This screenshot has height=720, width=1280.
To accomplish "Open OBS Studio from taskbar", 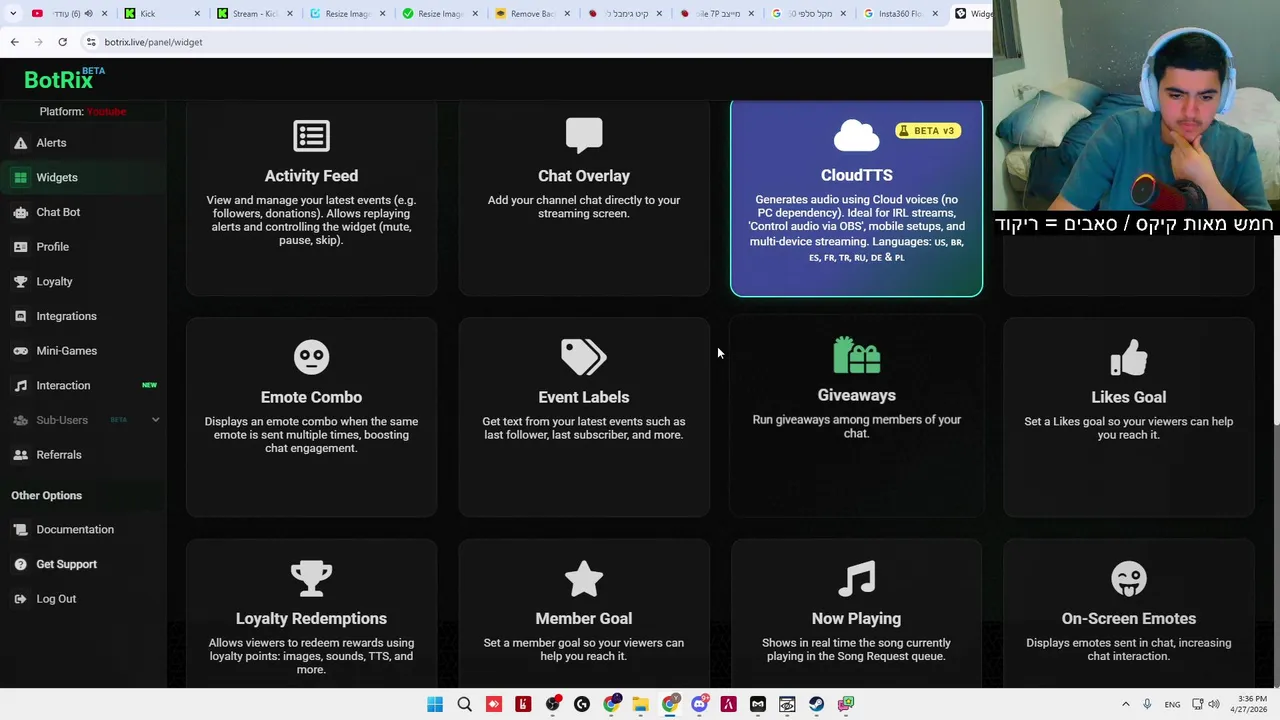I will pyautogui.click(x=552, y=704).
